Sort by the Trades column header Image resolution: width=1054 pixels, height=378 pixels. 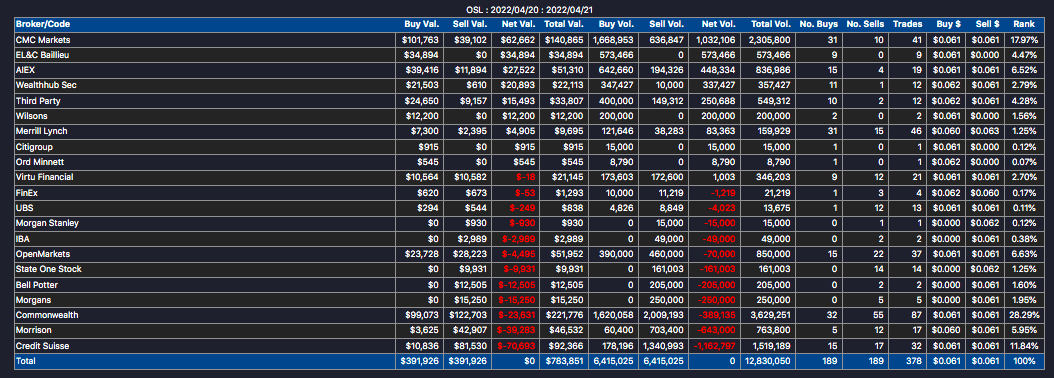[907, 24]
